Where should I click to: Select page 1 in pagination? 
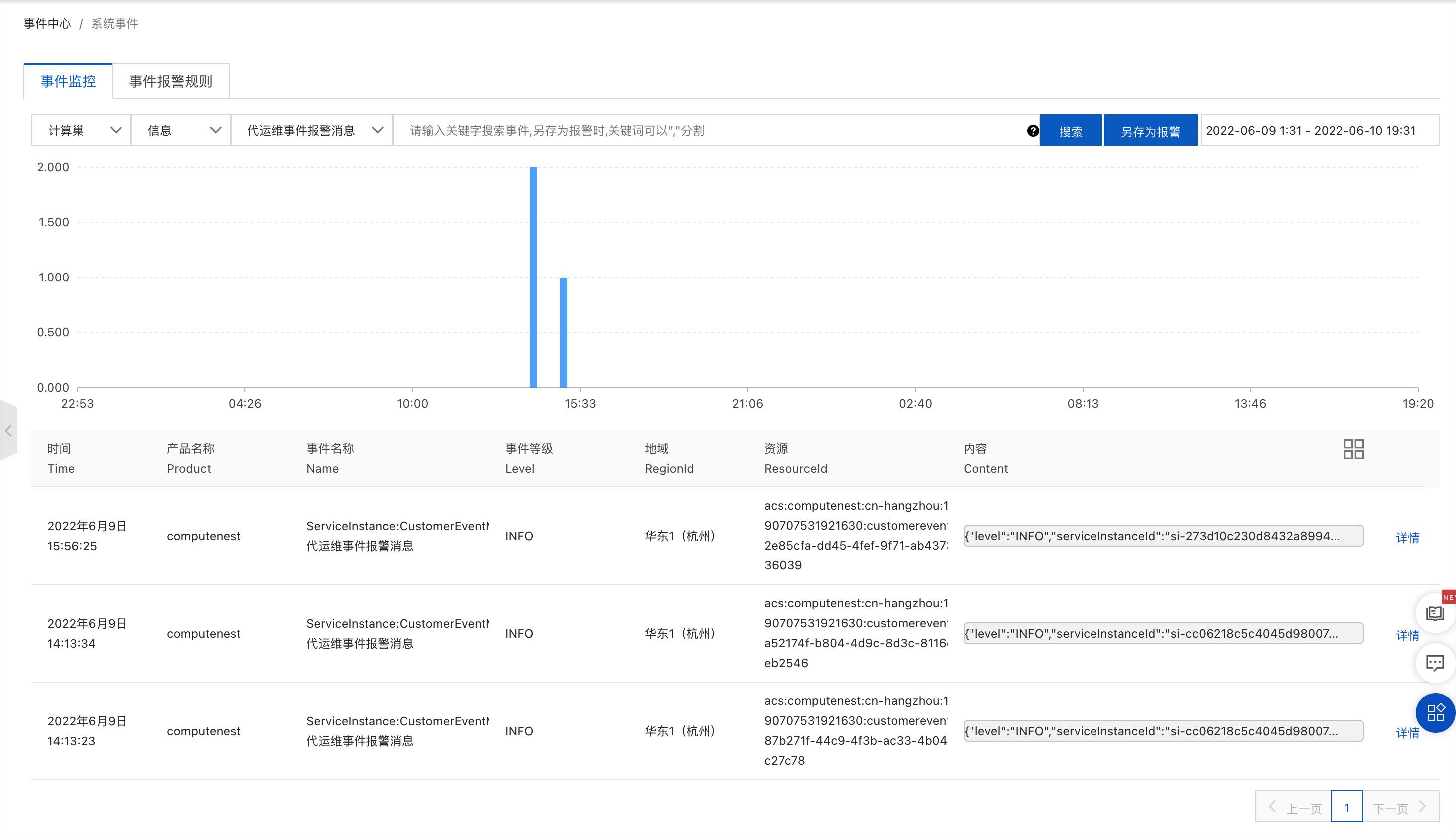click(1346, 807)
